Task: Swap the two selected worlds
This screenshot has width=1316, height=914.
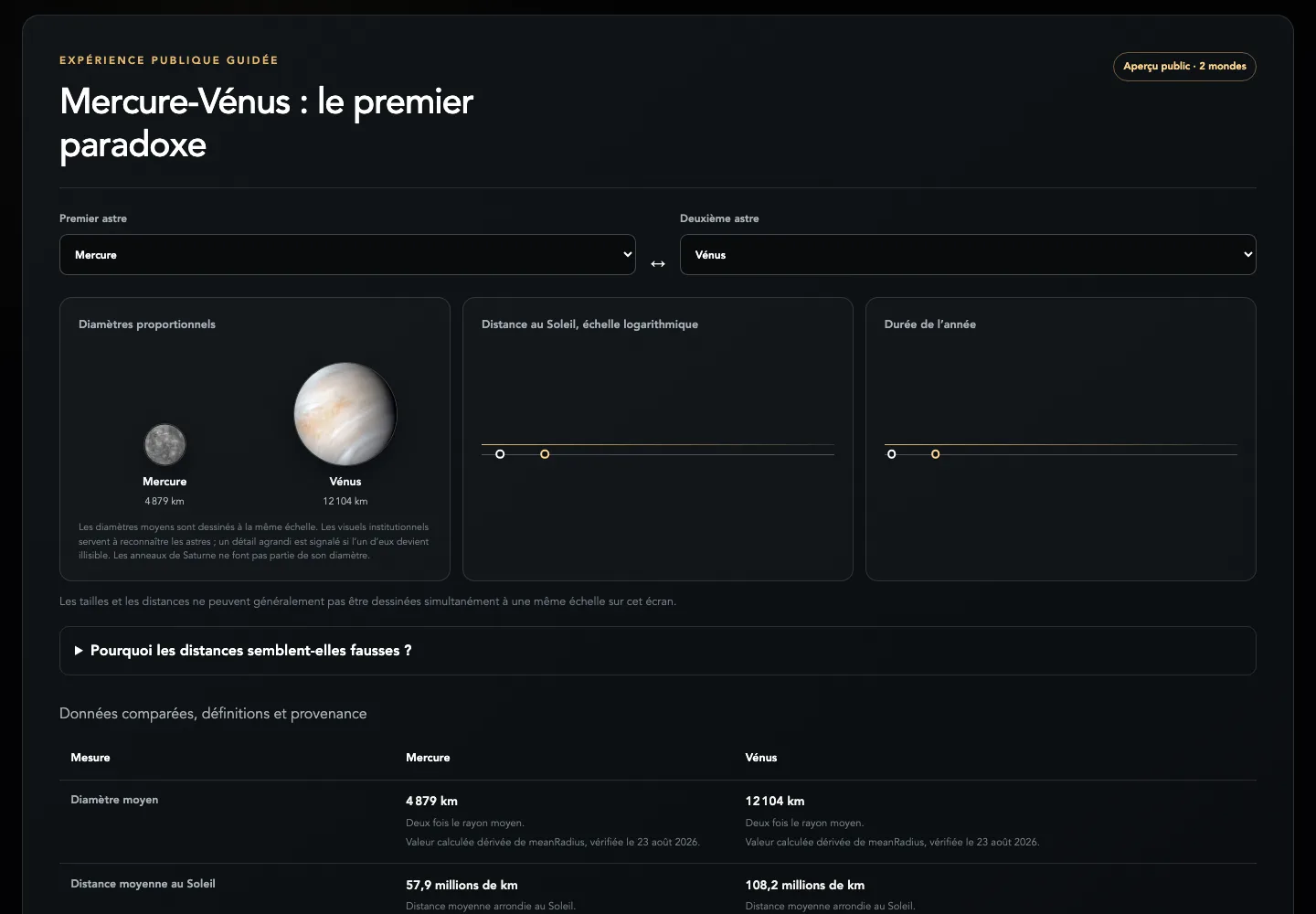Action: (x=658, y=263)
